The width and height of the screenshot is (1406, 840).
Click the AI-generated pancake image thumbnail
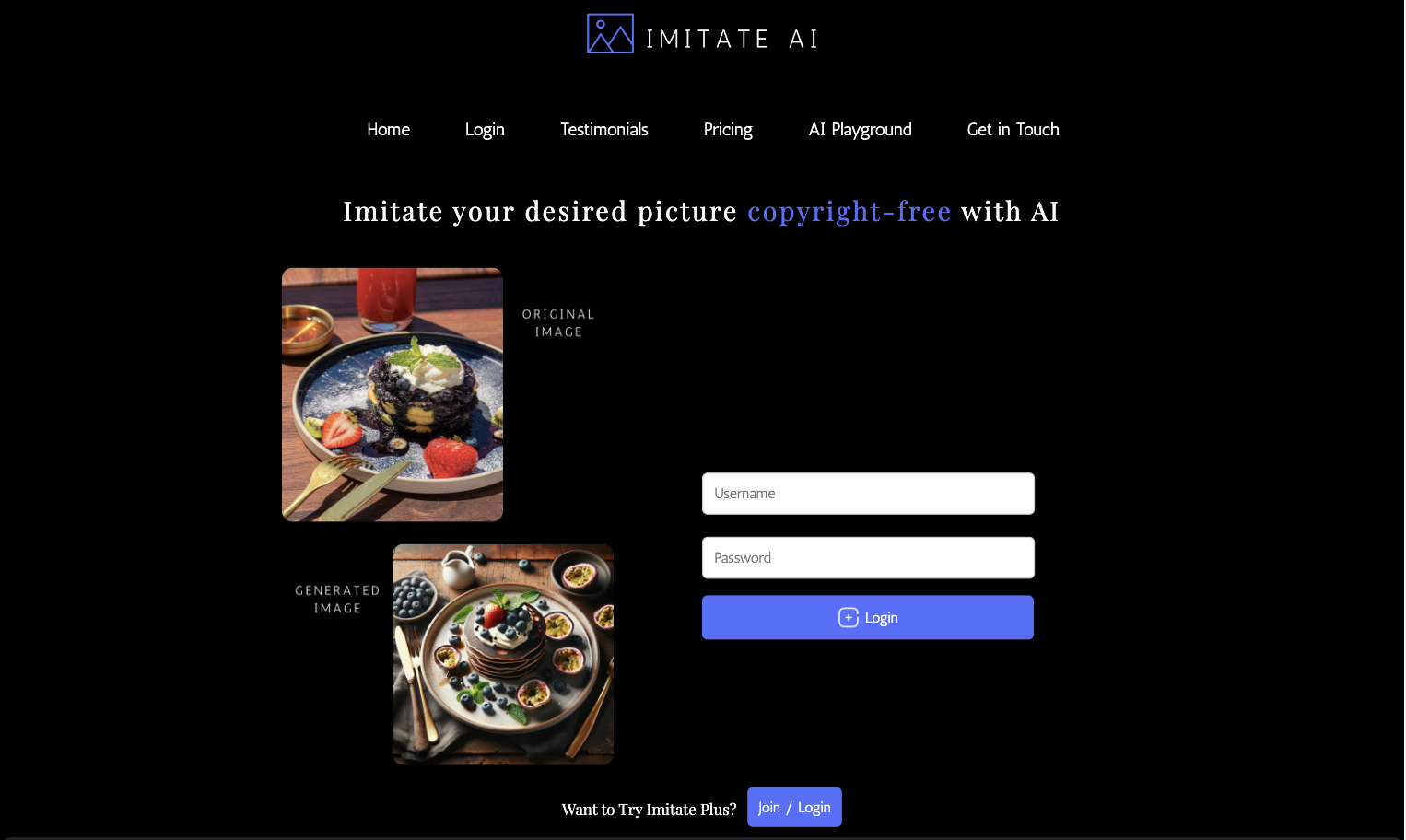click(x=503, y=654)
